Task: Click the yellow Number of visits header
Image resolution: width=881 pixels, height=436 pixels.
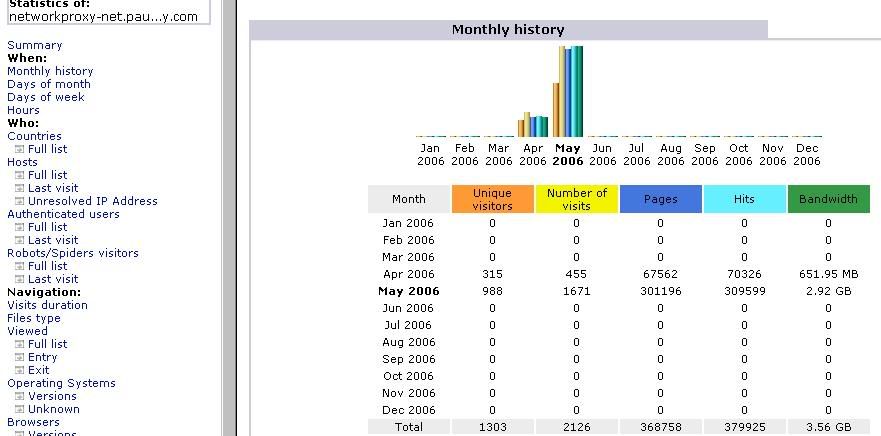Action: tap(576, 199)
